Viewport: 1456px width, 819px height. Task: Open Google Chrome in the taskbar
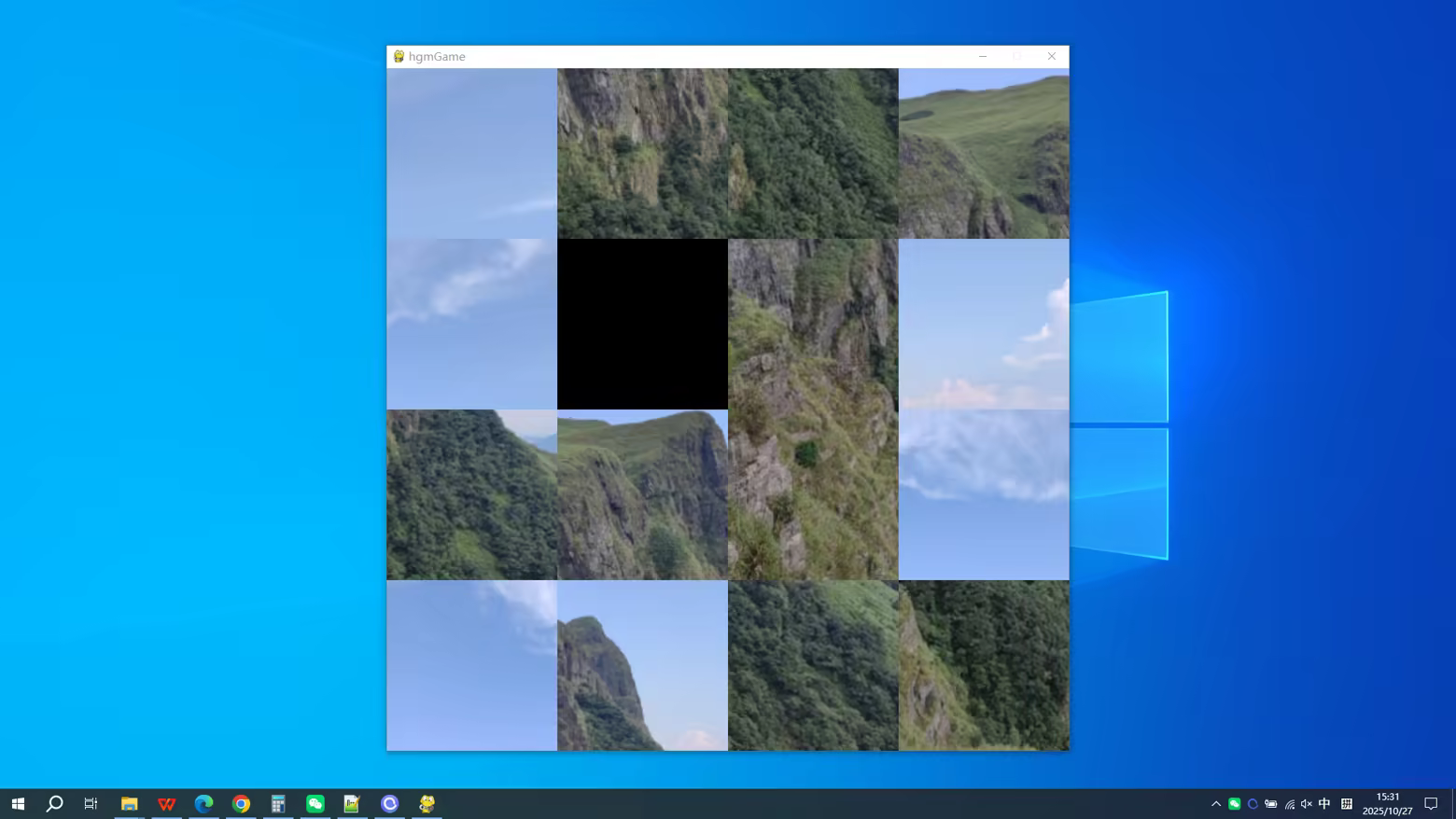point(241,803)
